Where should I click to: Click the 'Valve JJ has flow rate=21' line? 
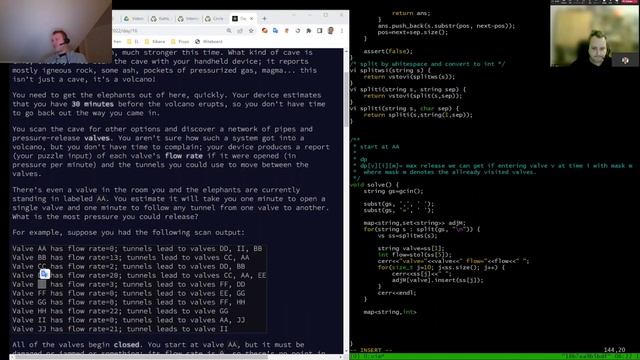(120, 329)
